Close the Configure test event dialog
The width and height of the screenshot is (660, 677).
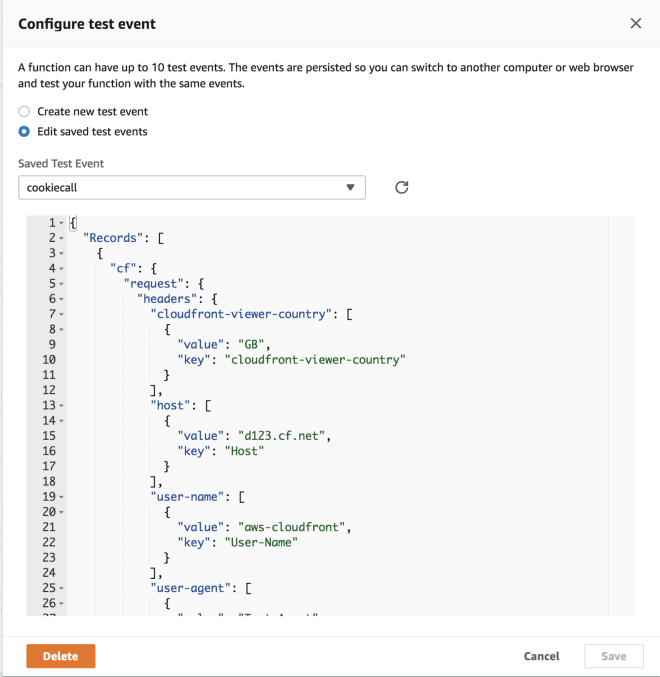click(x=636, y=23)
